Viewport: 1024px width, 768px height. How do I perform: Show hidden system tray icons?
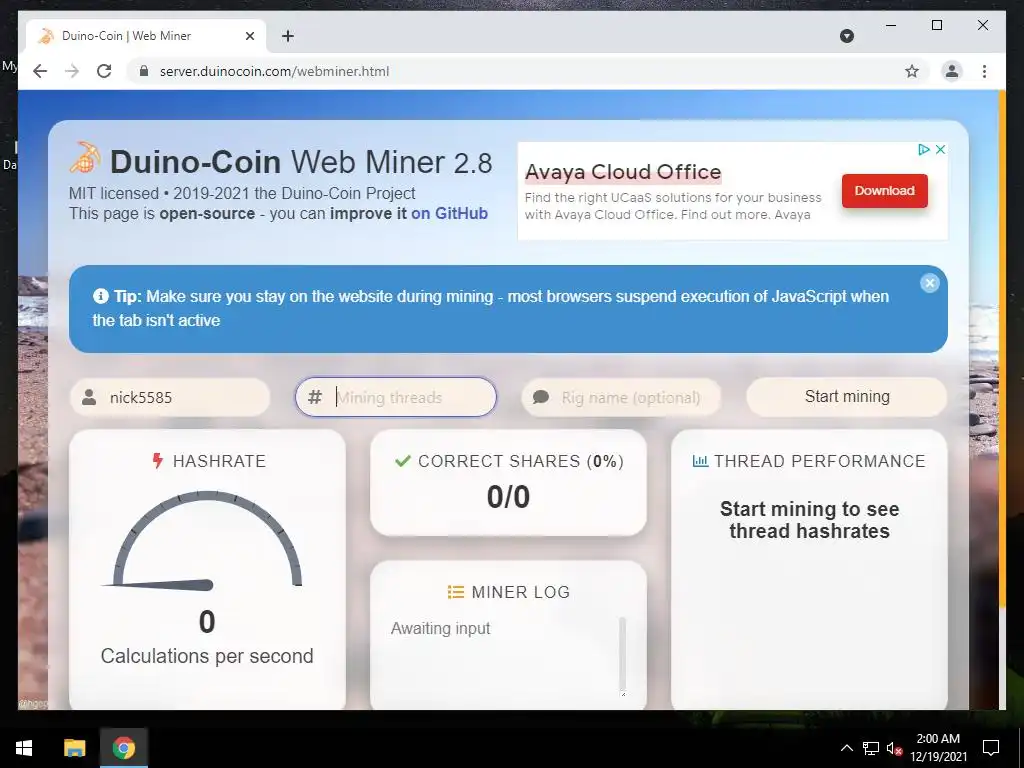click(x=846, y=748)
